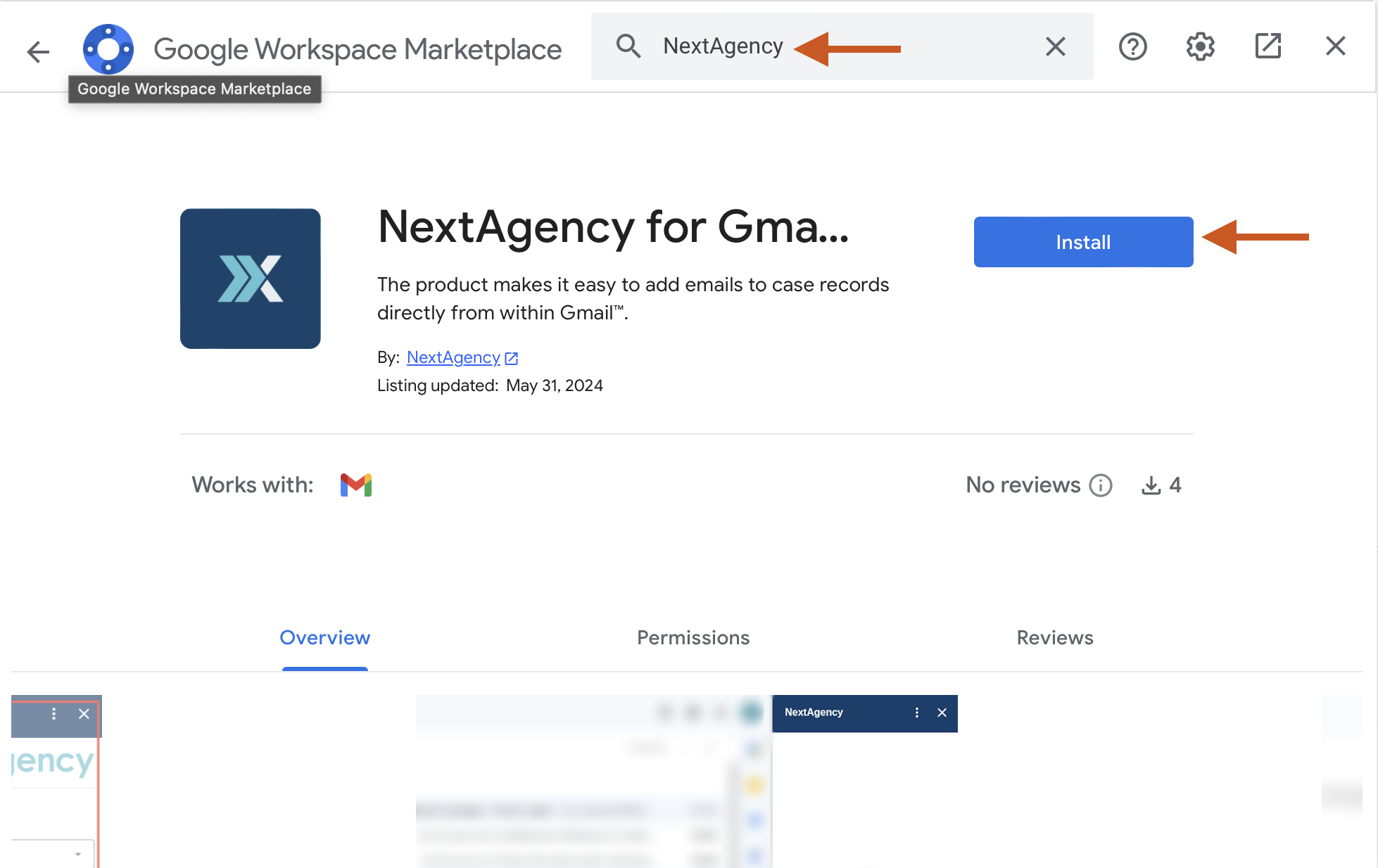Open Marketplace in a new window icon
The height and width of the screenshot is (868, 1378).
tap(1268, 46)
